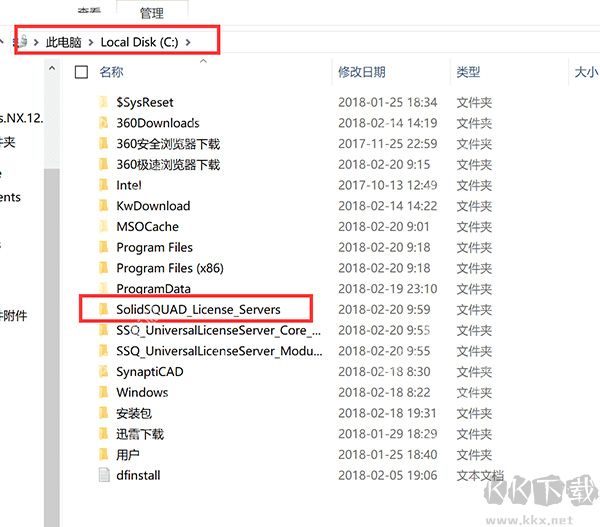
Task: Open the chevron before 此电脑 in breadcrumb
Action: (36, 42)
